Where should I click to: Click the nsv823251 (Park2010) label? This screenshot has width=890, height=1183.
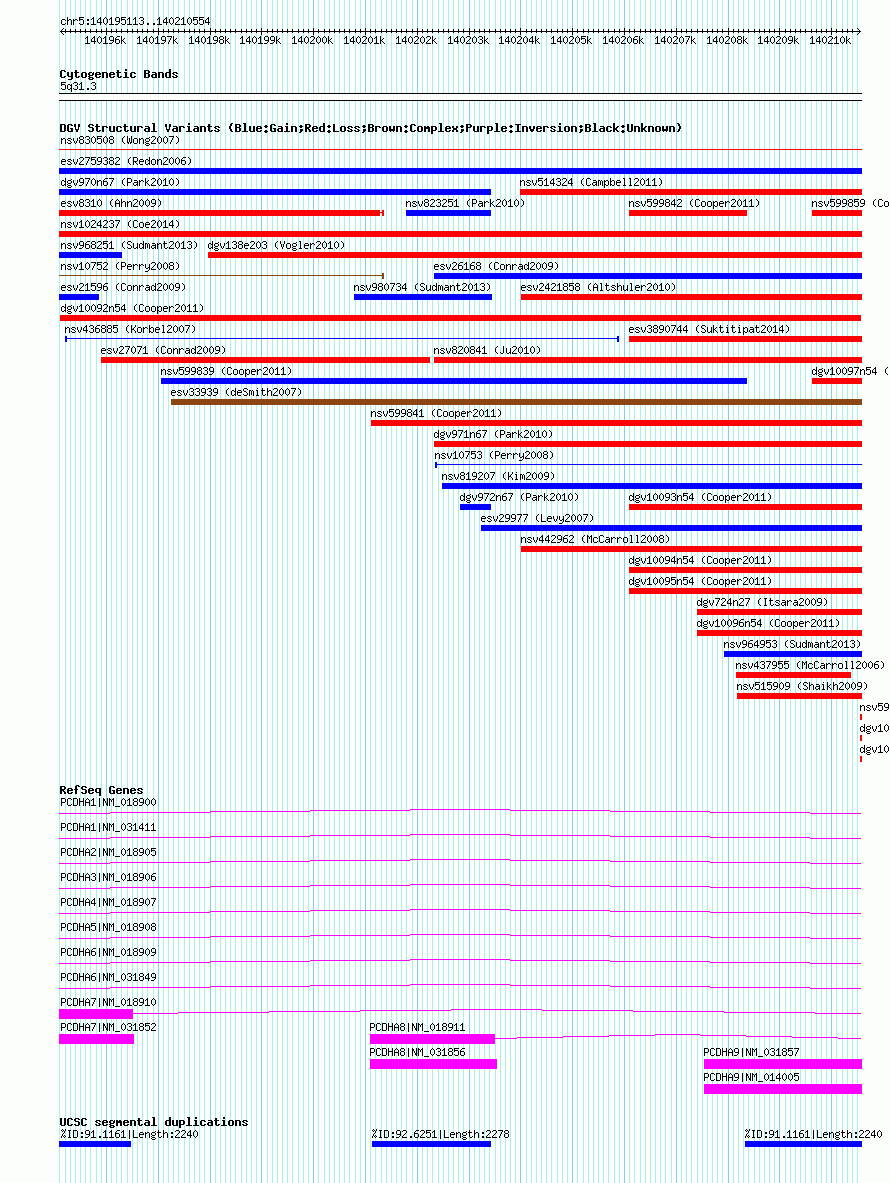pyautogui.click(x=465, y=204)
